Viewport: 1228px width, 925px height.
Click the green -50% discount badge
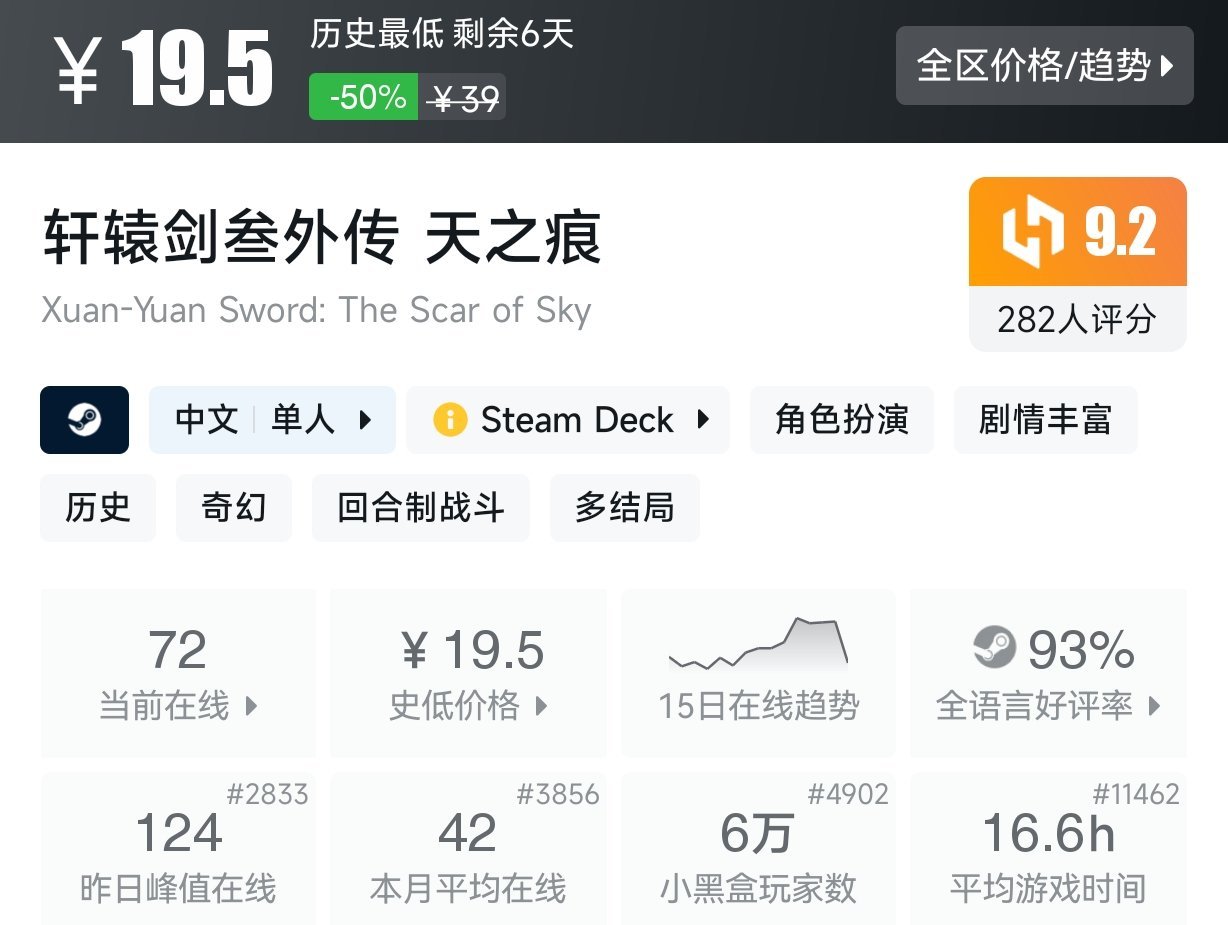(x=364, y=97)
